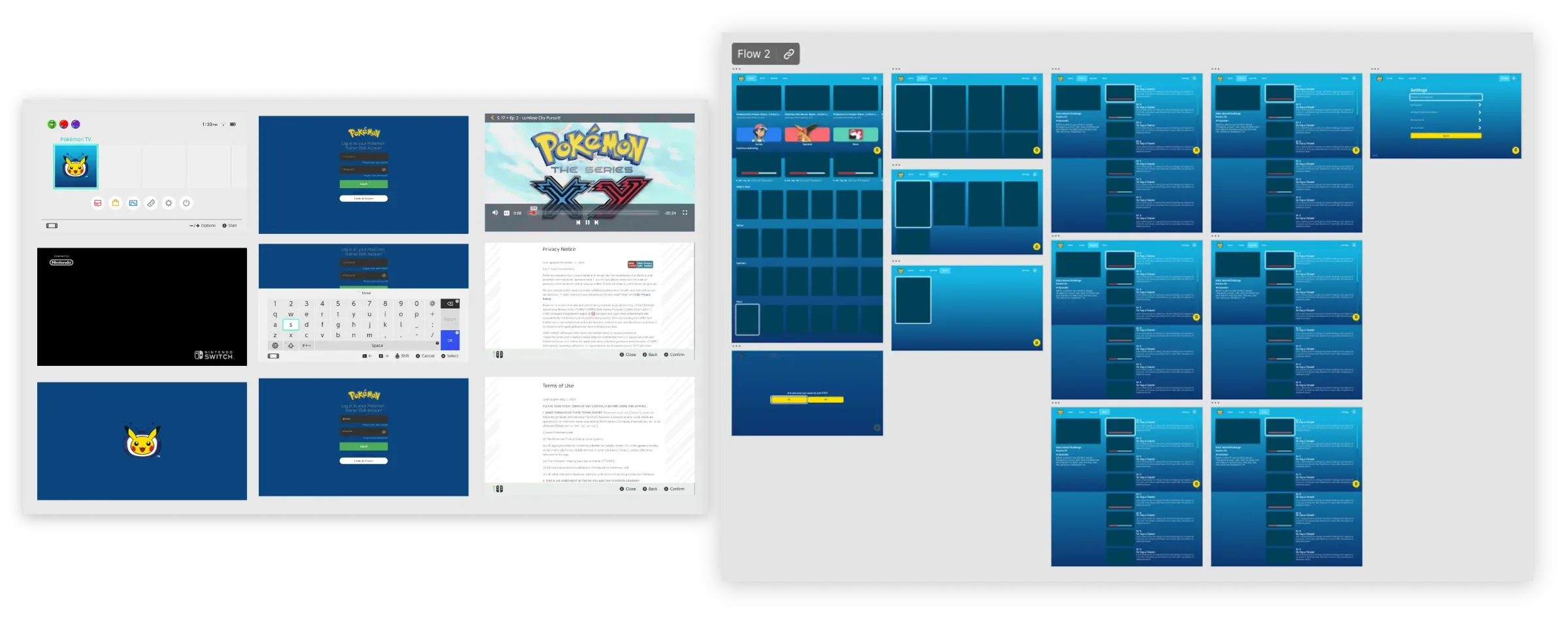Image resolution: width=1568 pixels, height=620 pixels.
Task: Open the three-dot menu above the Settings frame
Action: [x=1375, y=69]
